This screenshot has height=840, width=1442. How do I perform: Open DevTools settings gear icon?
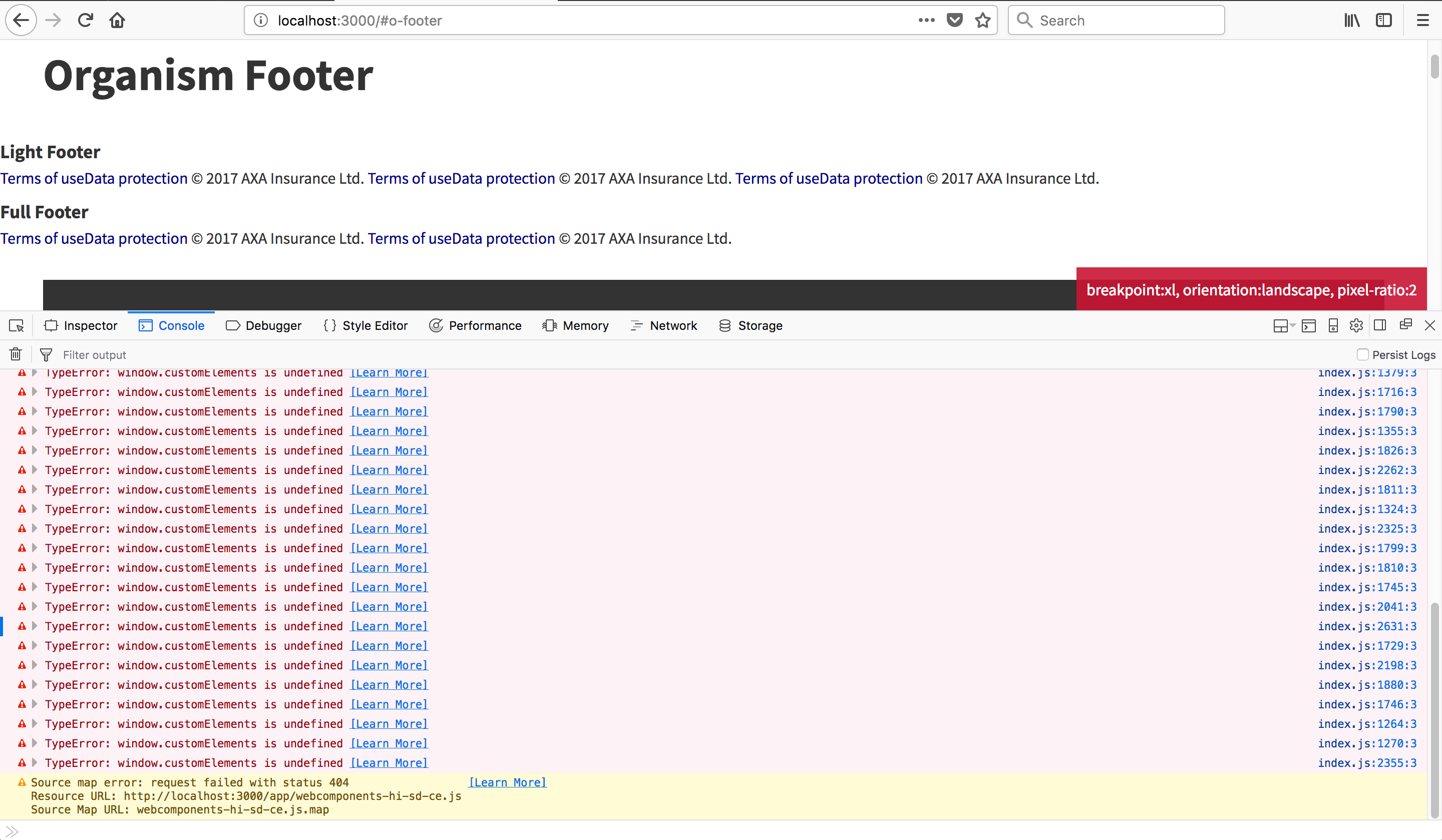1356,325
